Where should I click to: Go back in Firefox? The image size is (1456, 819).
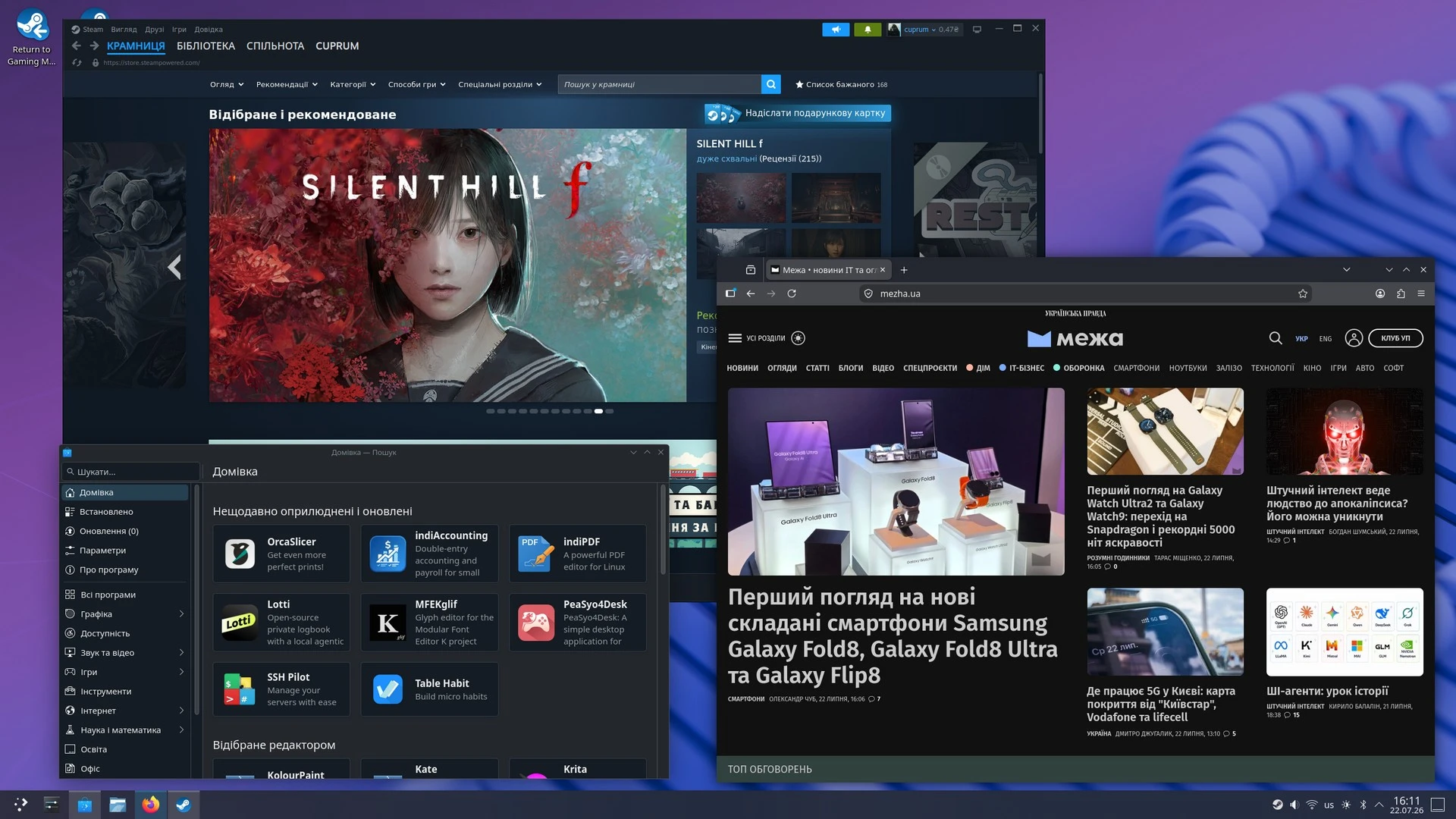[x=750, y=293]
